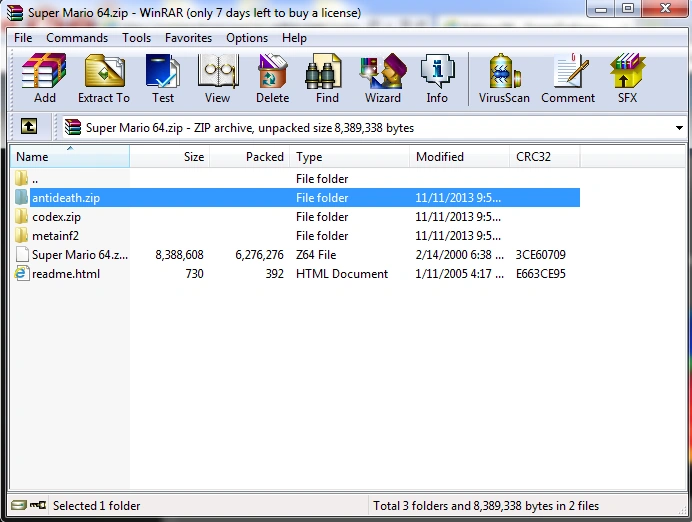Image resolution: width=692 pixels, height=522 pixels.
Task: Click the Delete files icon
Action: click(x=272, y=78)
